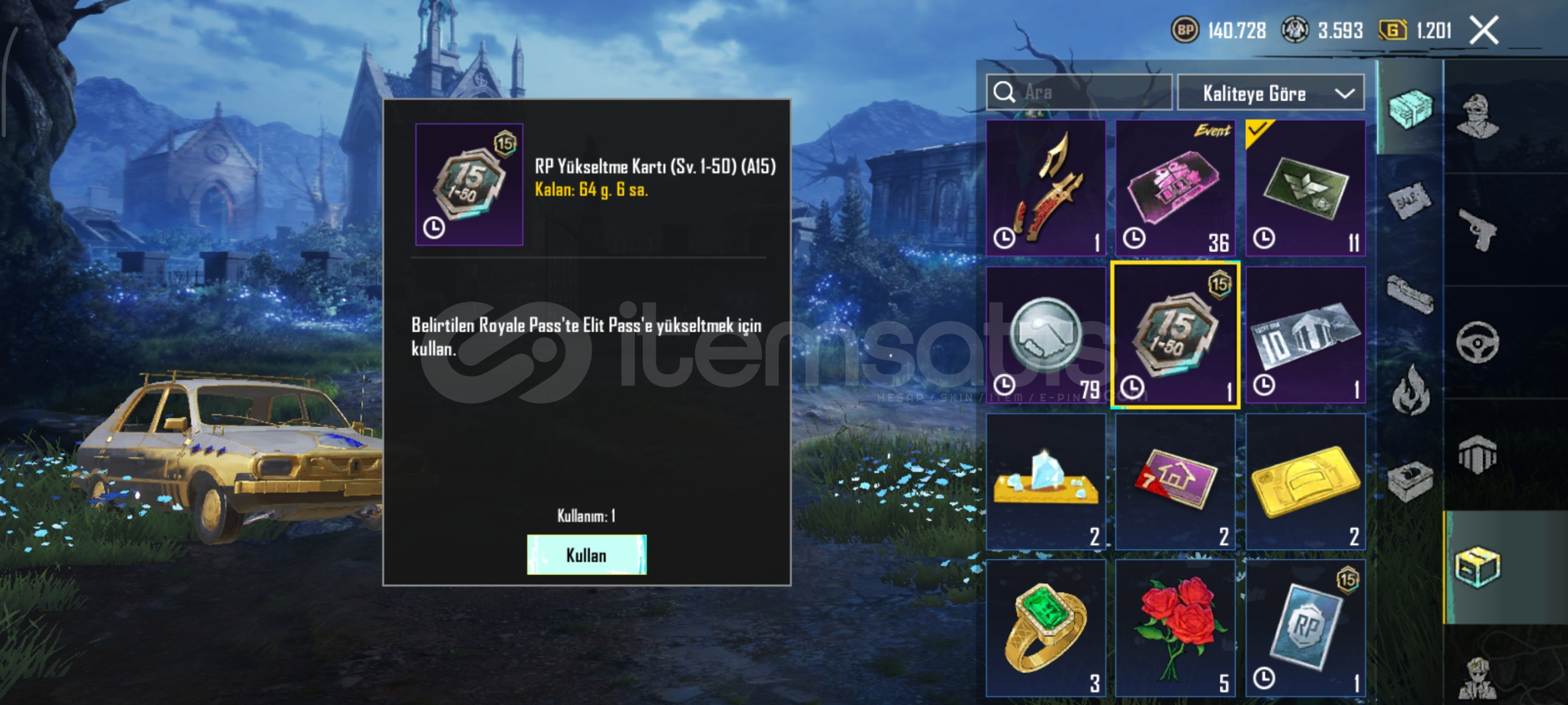The width and height of the screenshot is (1568, 705).
Task: Select the checkmarked green card item
Action: 1305,188
